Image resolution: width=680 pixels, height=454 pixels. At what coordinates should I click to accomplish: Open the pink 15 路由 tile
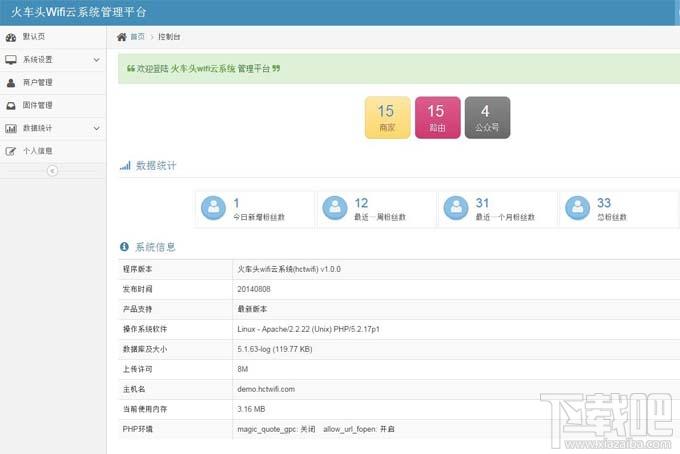pos(438,118)
